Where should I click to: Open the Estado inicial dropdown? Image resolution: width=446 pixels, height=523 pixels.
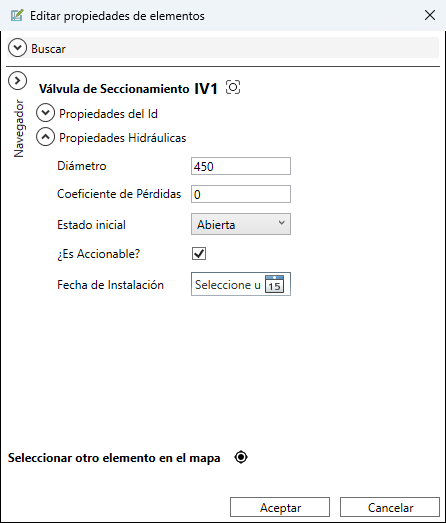click(241, 224)
